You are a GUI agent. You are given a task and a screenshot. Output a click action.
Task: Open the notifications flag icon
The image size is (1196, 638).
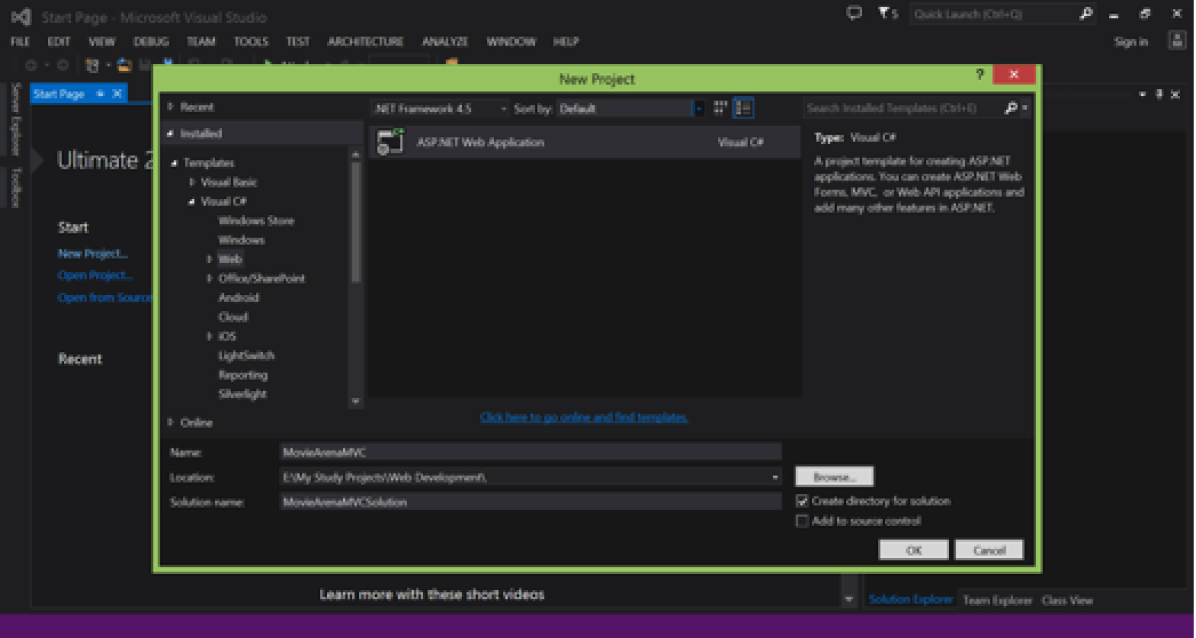[x=884, y=13]
